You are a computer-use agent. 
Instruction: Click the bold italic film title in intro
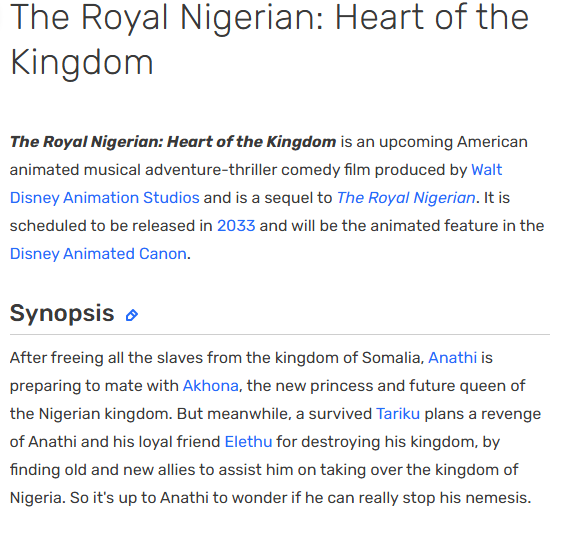[173, 142]
